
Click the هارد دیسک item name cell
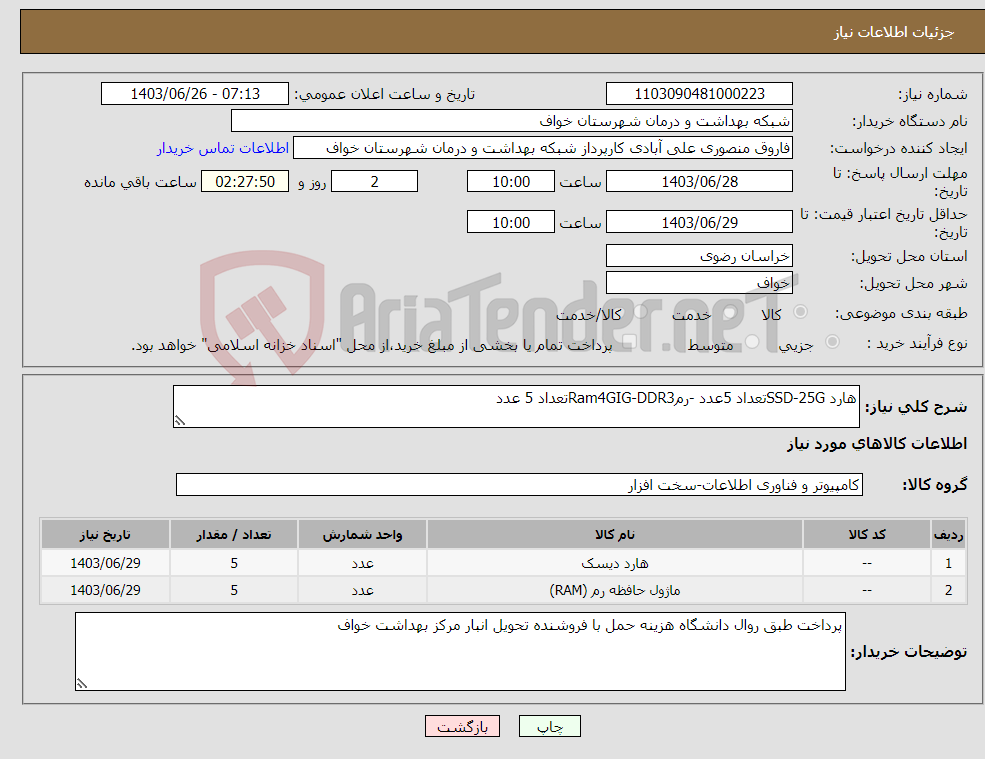[615, 563]
